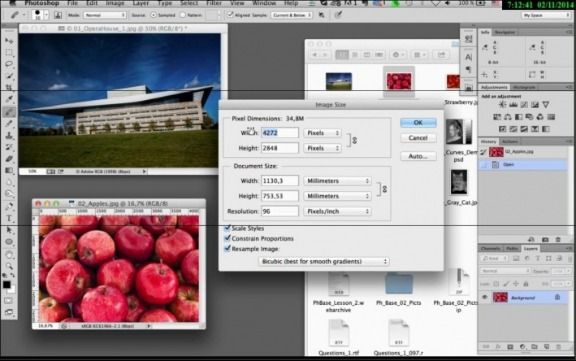The height and width of the screenshot is (361, 576).
Task: Select the Crop tool
Action: tap(9, 87)
